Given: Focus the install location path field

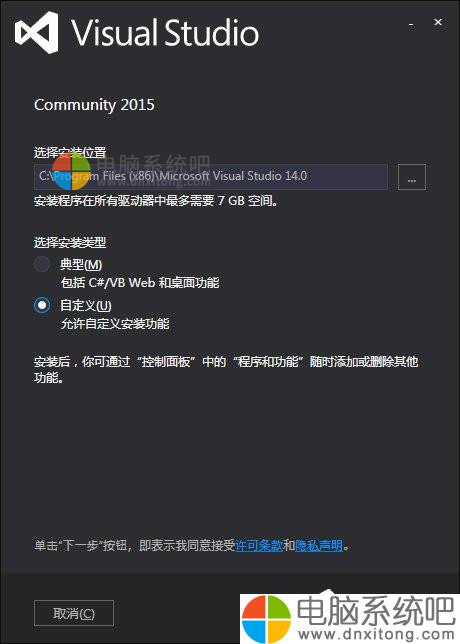Looking at the screenshot, I should [211, 177].
